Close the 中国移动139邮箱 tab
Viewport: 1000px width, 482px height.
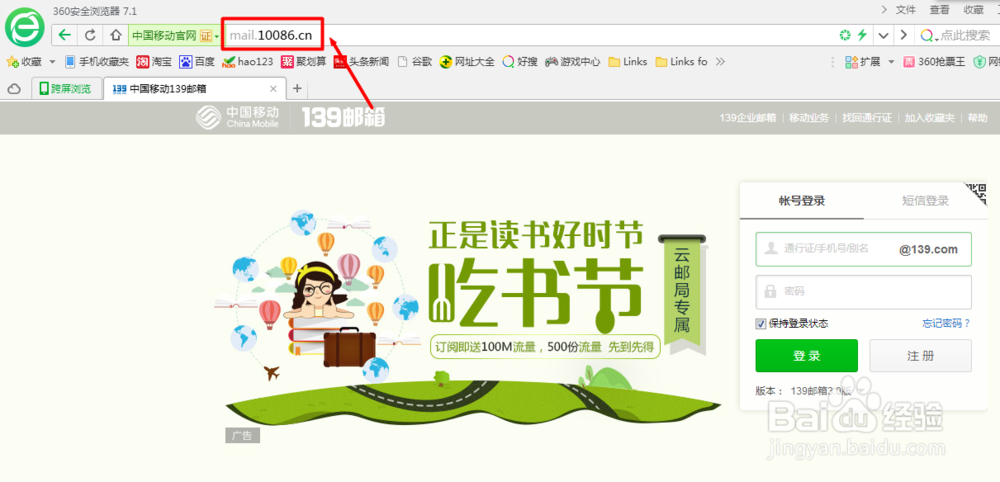click(273, 89)
